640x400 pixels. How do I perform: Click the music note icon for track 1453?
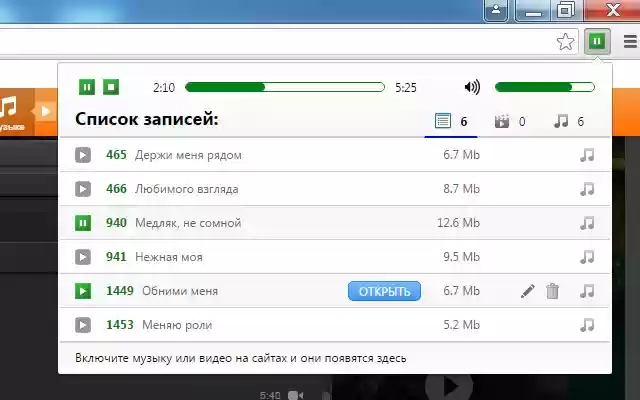[587, 325]
